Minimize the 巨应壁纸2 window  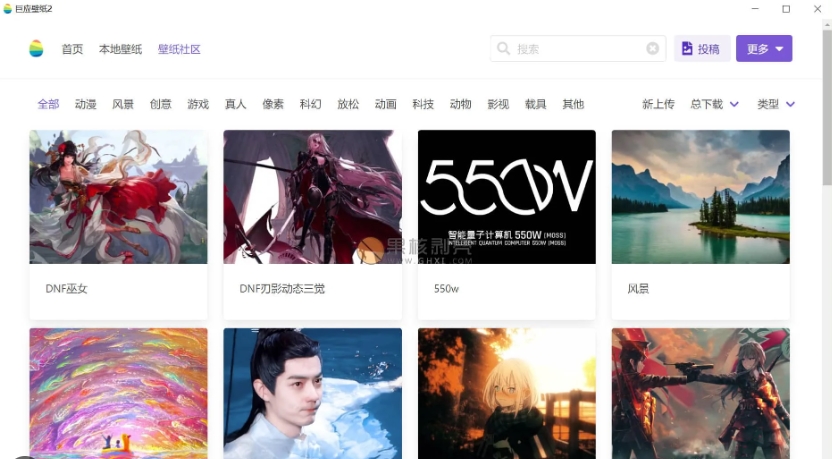(755, 9)
